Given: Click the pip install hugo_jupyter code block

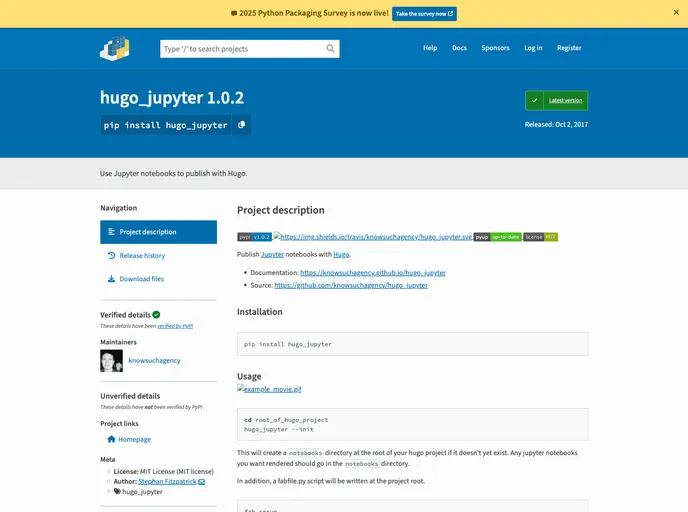Looking at the screenshot, I should (412, 344).
